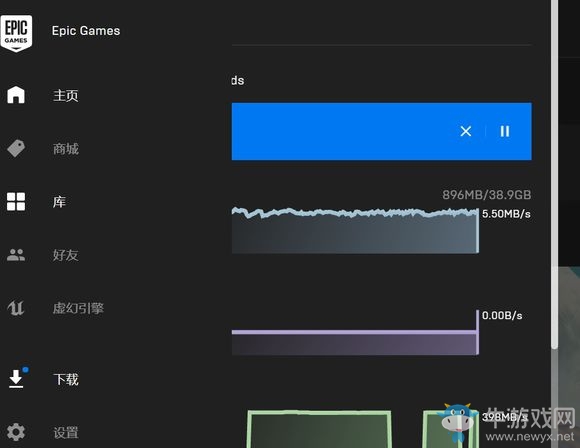
Task: Click the 0.00B/s speed label
Action: click(x=502, y=316)
